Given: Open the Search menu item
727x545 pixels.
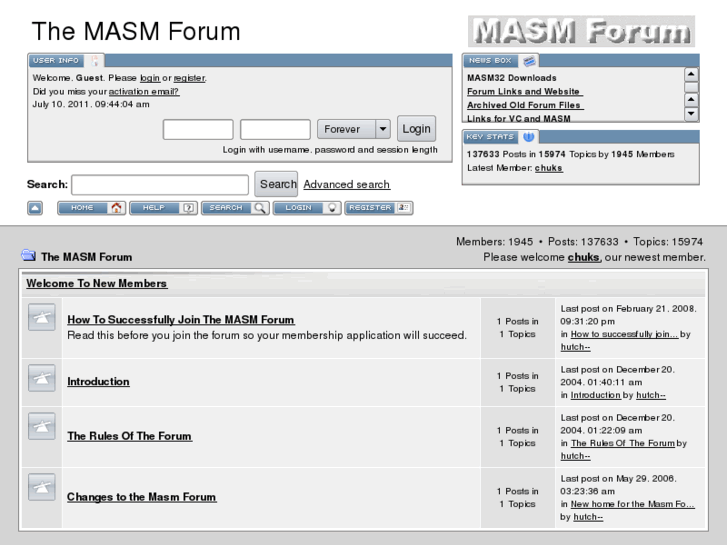Looking at the screenshot, I should [x=235, y=208].
